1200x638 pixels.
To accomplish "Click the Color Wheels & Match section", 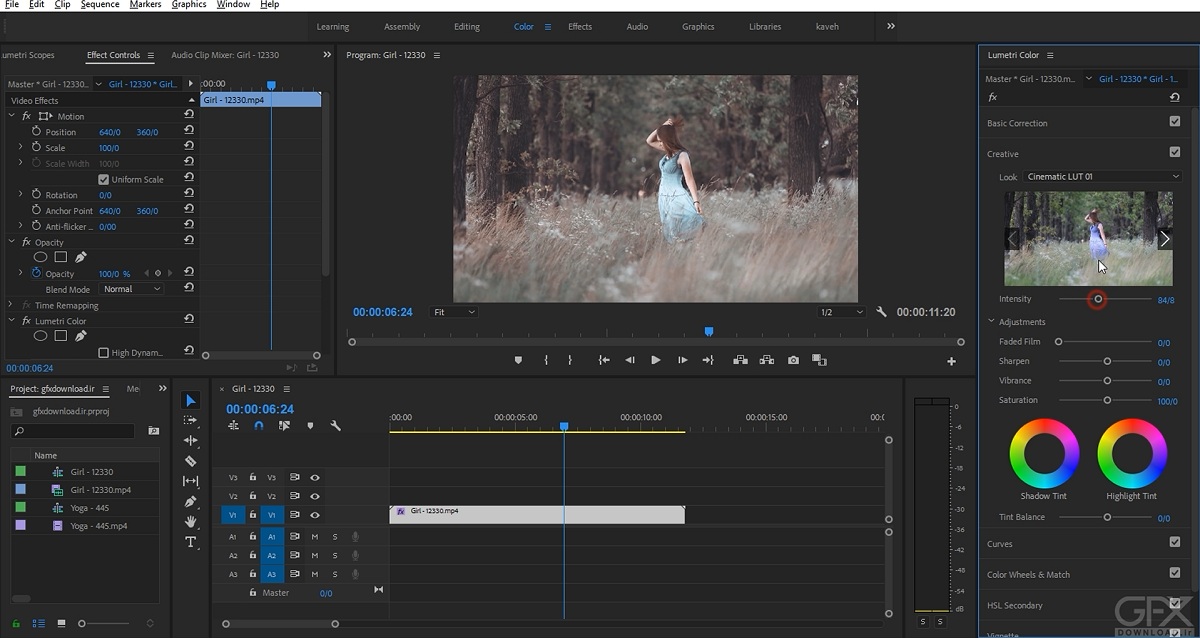I will (1028, 575).
